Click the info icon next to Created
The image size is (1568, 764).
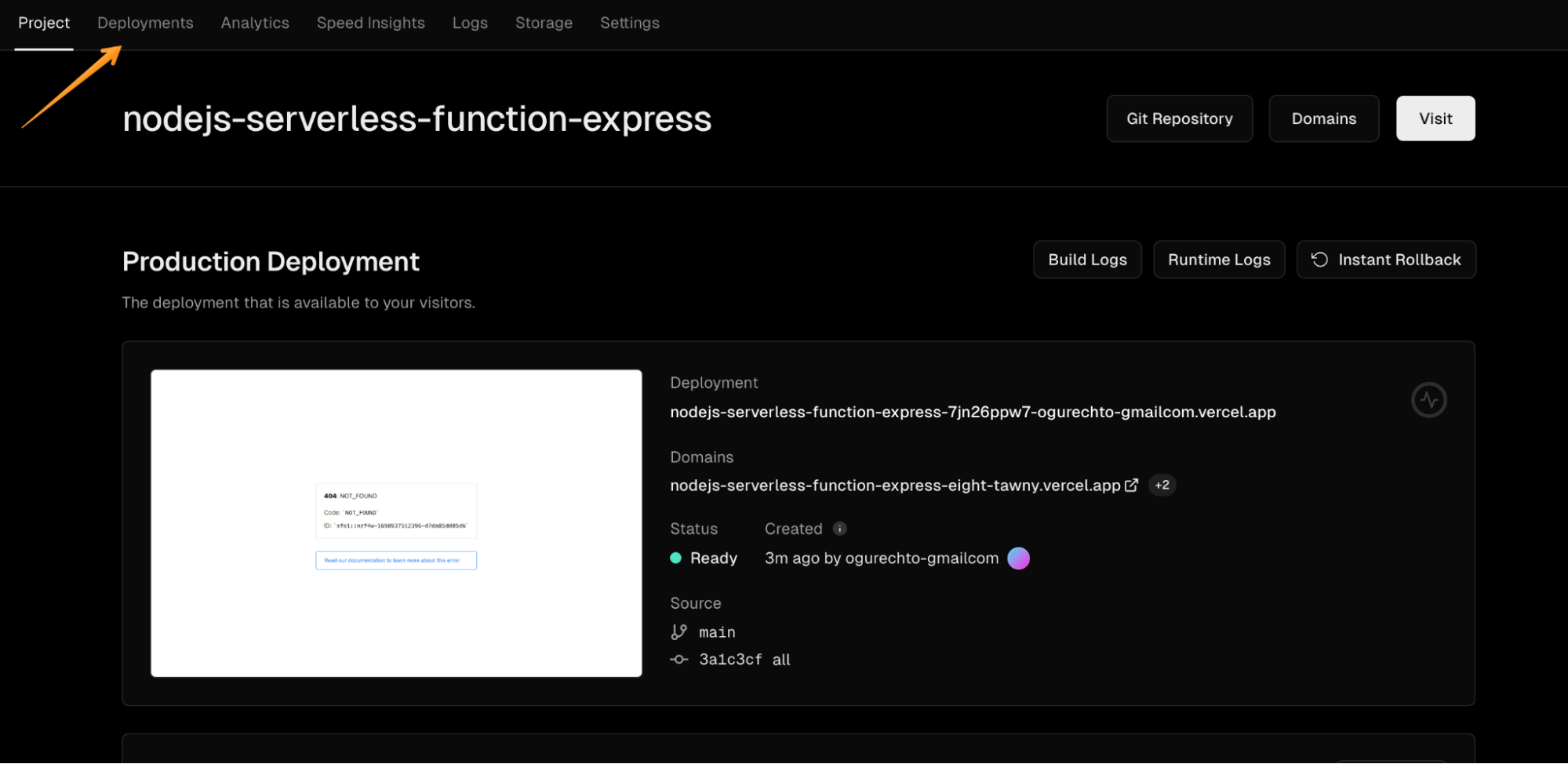(x=839, y=528)
